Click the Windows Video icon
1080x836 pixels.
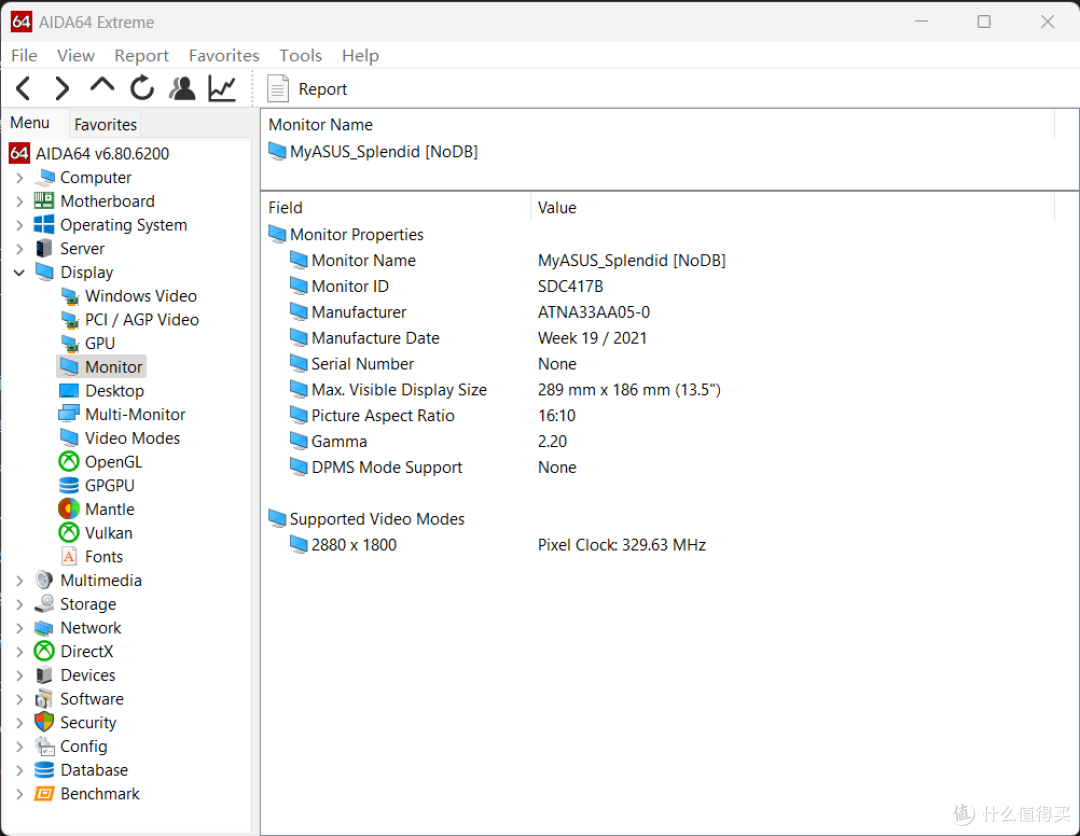click(x=69, y=296)
